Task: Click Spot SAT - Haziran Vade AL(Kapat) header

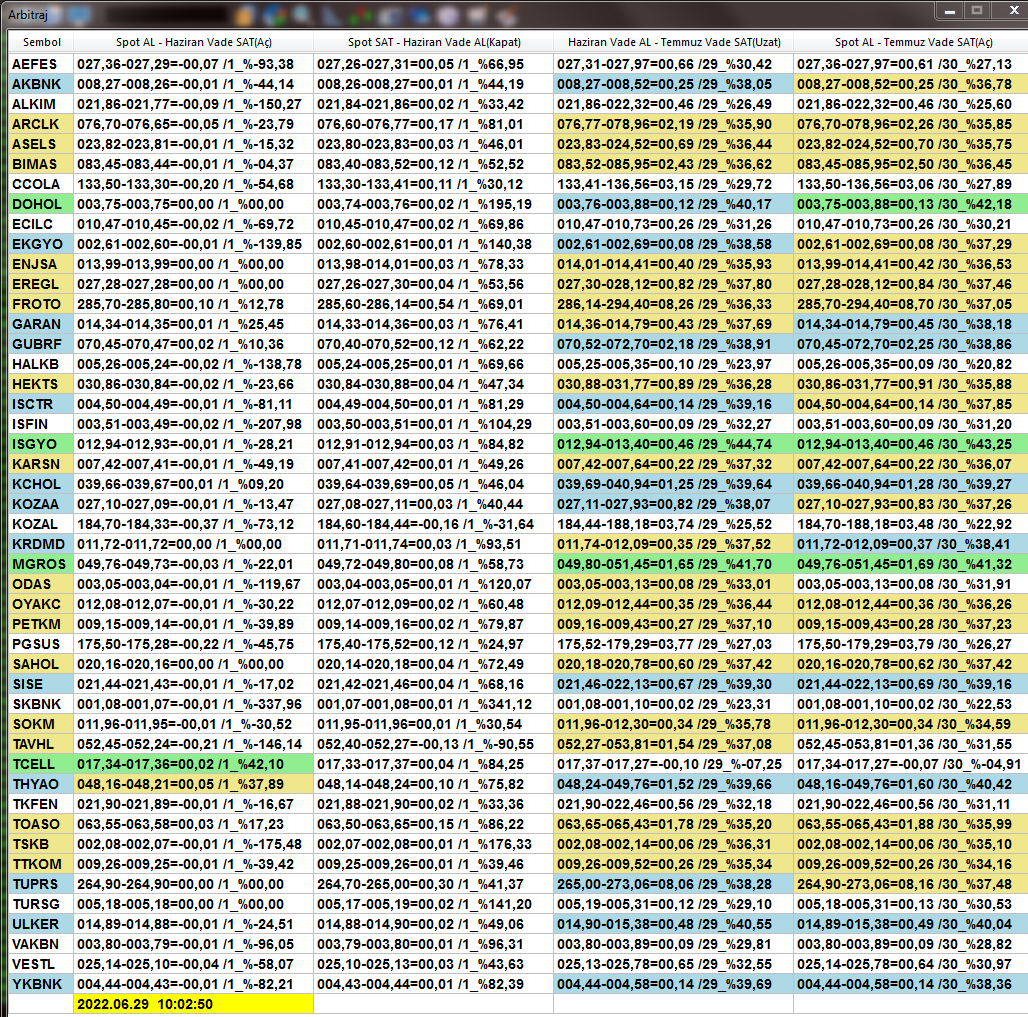Action: tap(433, 42)
